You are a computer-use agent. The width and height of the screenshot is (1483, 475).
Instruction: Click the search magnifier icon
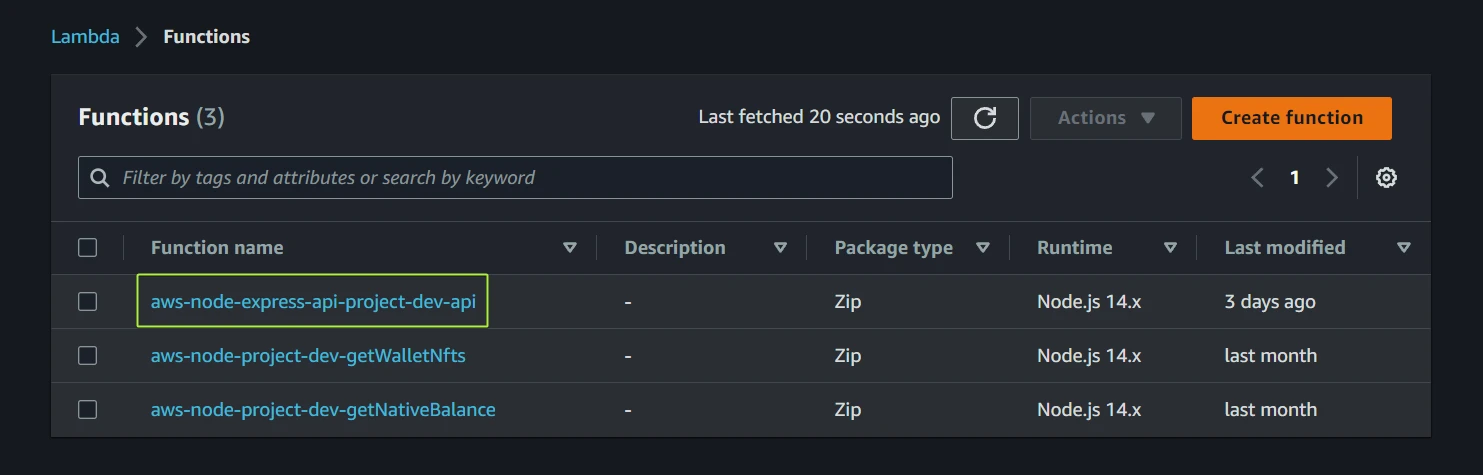(100, 178)
